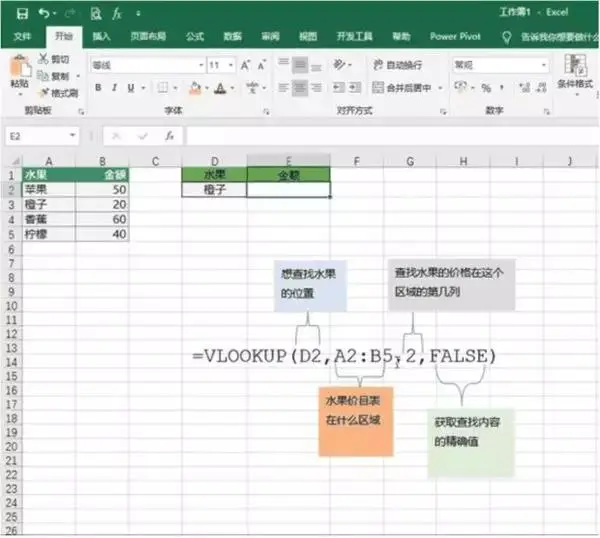
Task: Open the Alignment group dialog launcher
Action: tap(443, 112)
